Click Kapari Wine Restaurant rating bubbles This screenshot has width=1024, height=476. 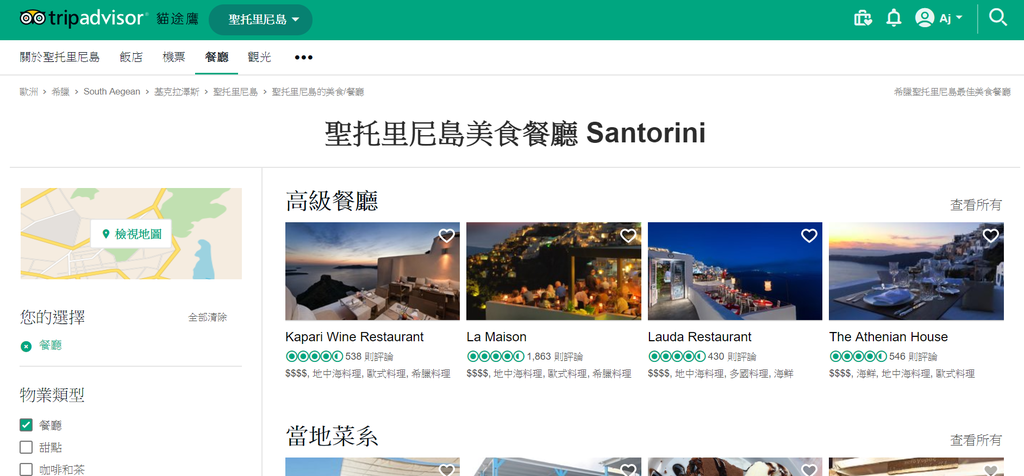314,357
